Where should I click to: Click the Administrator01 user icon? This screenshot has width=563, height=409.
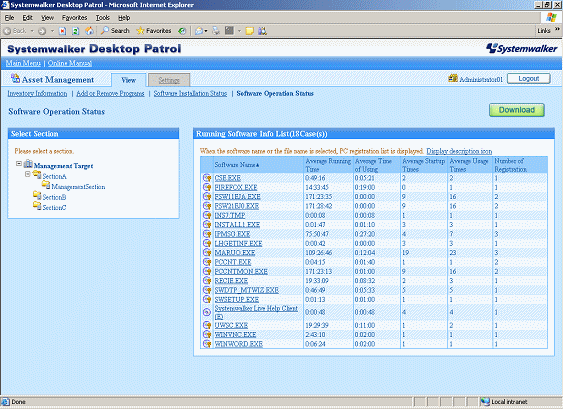(453, 78)
